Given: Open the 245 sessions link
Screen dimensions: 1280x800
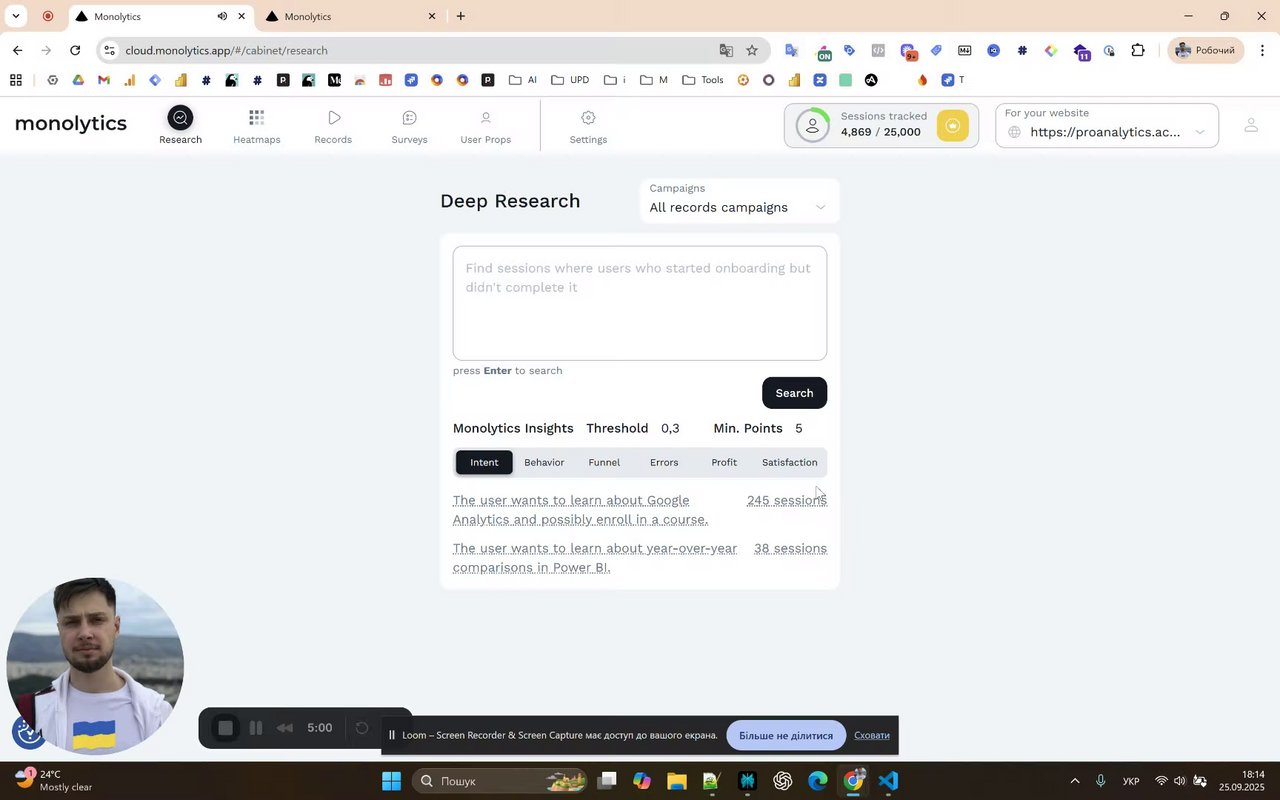Looking at the screenshot, I should tap(786, 500).
